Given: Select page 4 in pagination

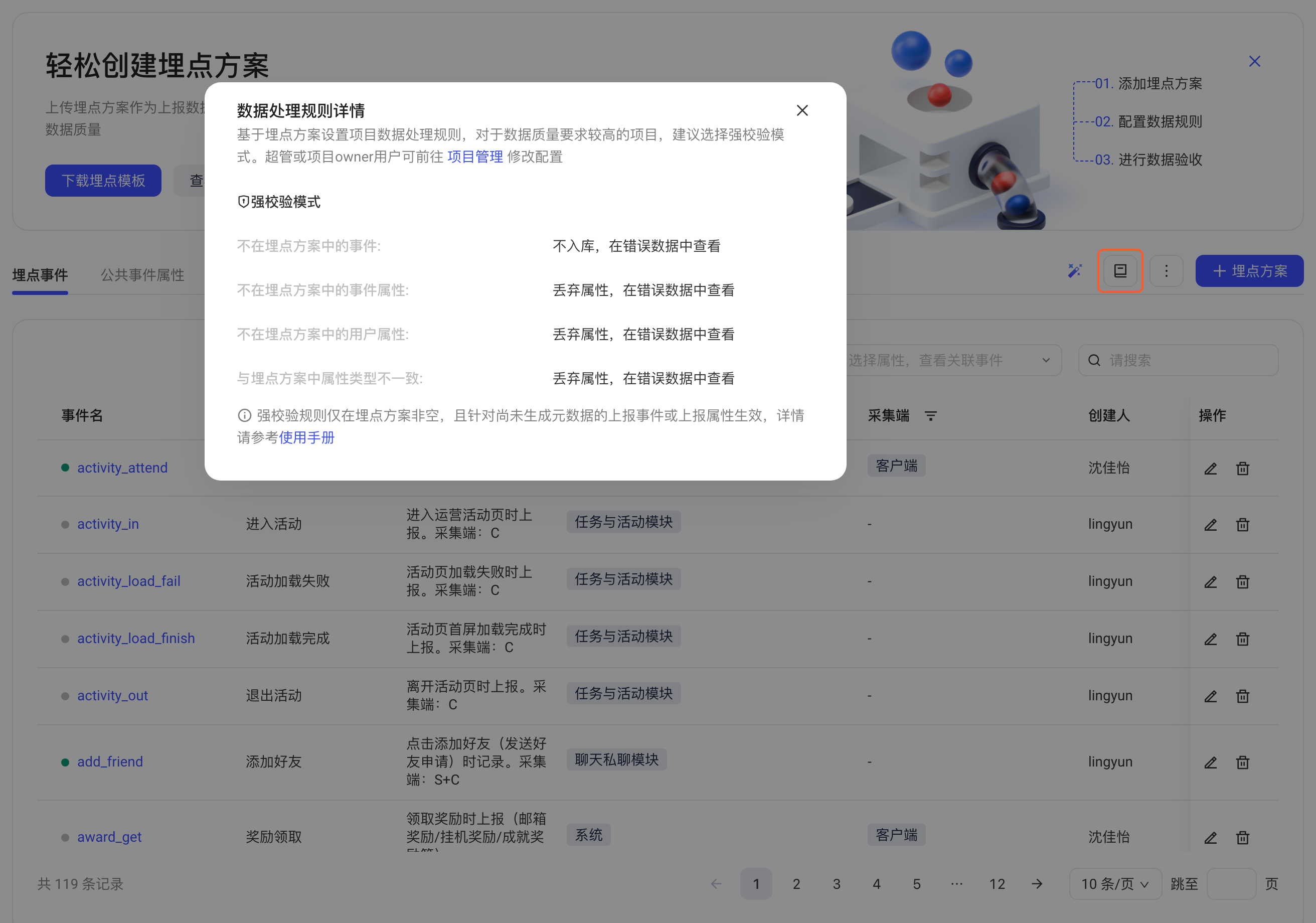Looking at the screenshot, I should pos(876,884).
